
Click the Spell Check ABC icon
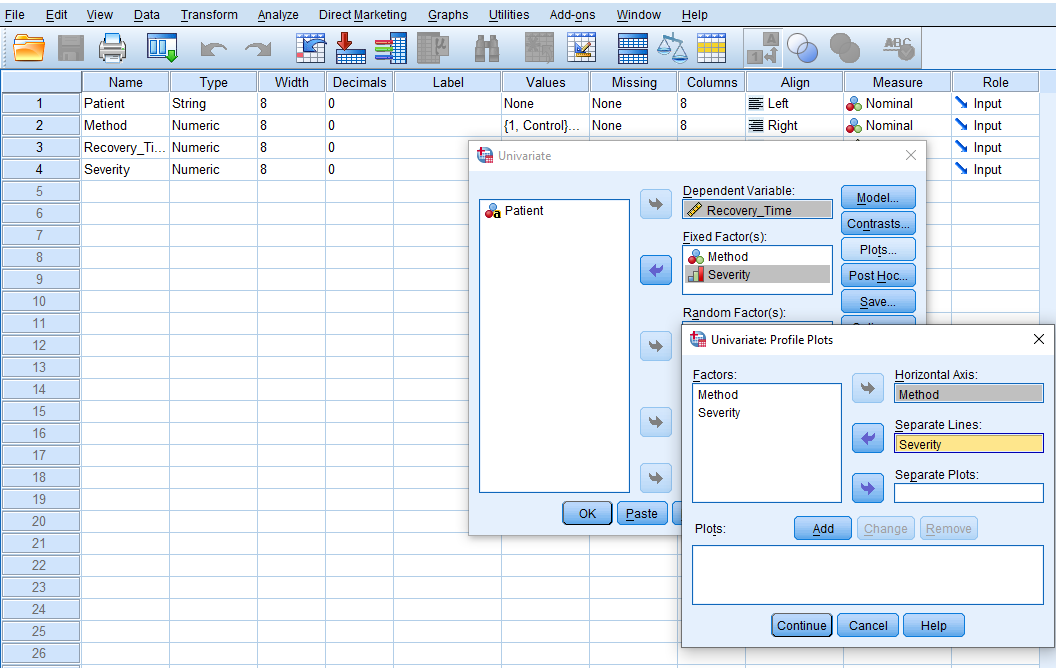click(x=898, y=48)
